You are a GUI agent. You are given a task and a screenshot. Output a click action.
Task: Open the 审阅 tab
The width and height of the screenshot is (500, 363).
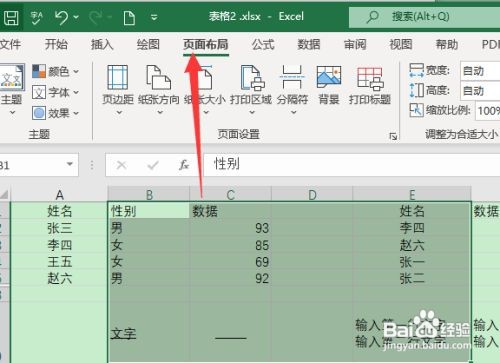coord(355,44)
